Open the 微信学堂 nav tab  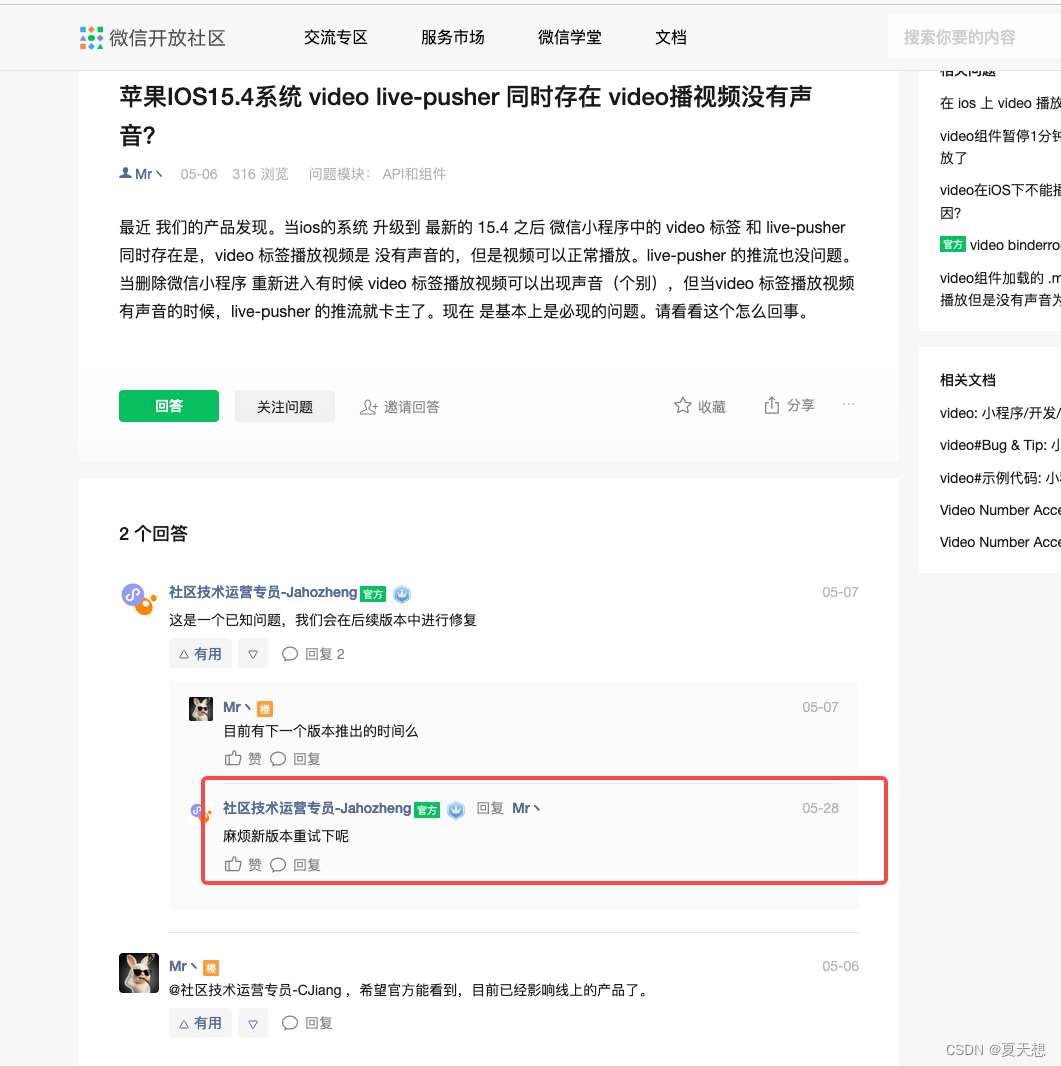click(570, 37)
